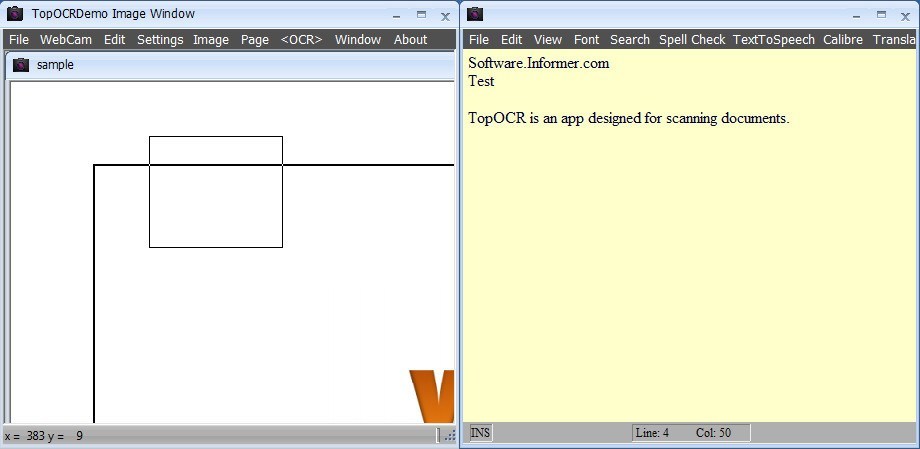Open the Font menu
The width and height of the screenshot is (920, 449).
(x=586, y=40)
